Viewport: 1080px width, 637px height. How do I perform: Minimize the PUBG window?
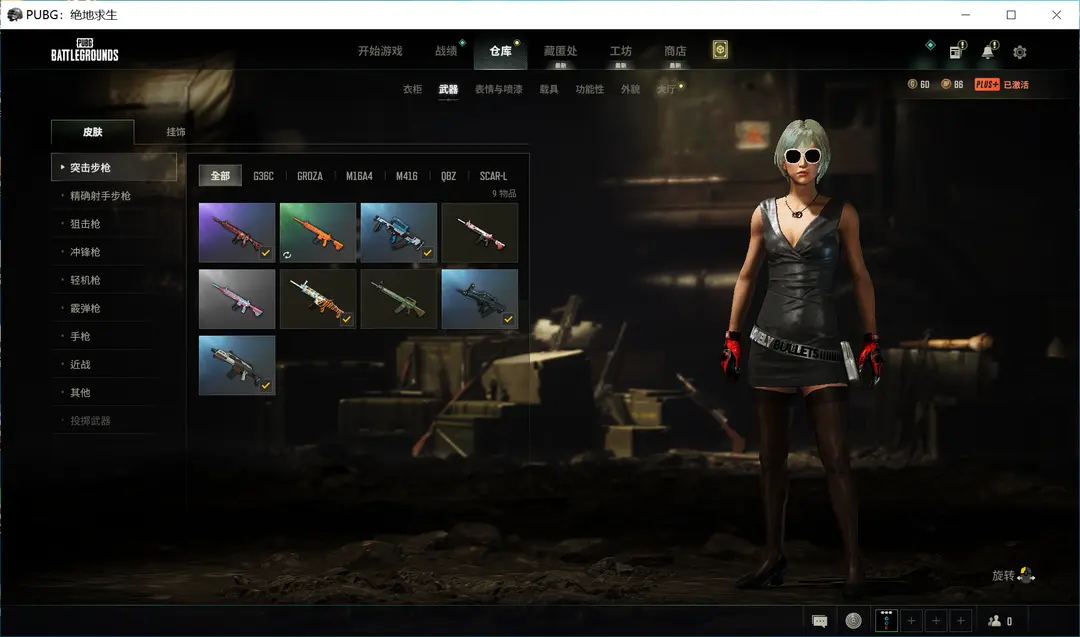click(966, 14)
